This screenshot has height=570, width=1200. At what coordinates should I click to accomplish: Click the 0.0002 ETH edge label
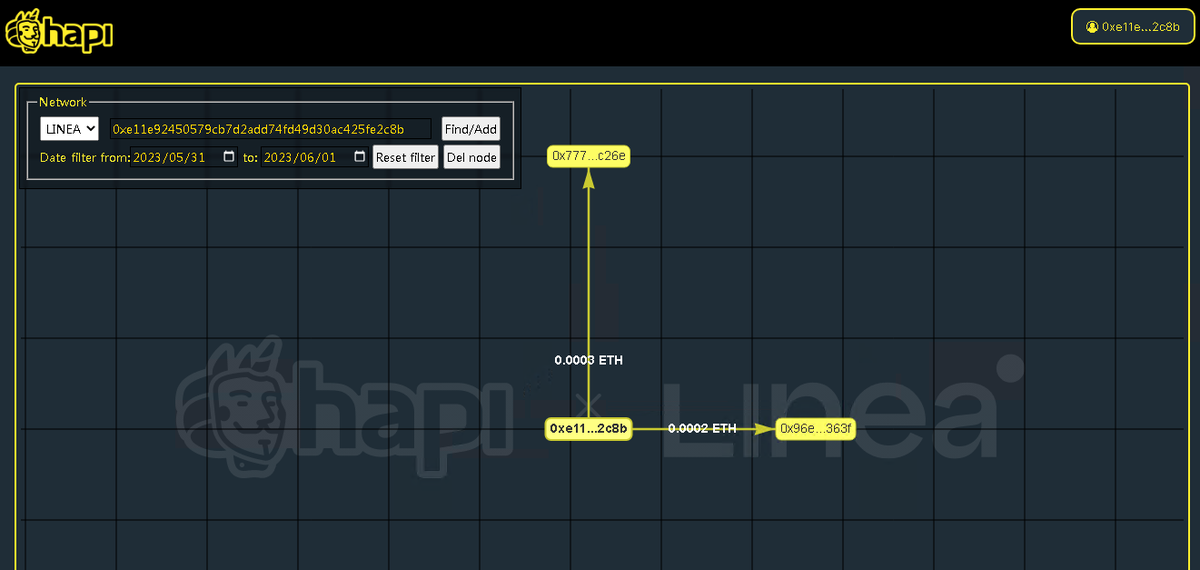702,428
